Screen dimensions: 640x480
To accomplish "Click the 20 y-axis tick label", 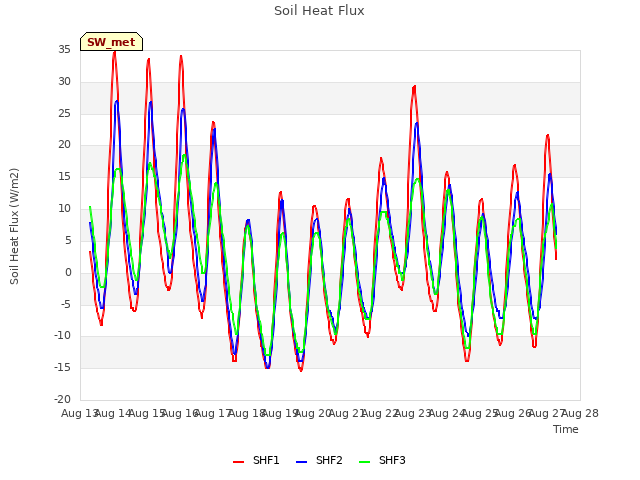I will (64, 145).
